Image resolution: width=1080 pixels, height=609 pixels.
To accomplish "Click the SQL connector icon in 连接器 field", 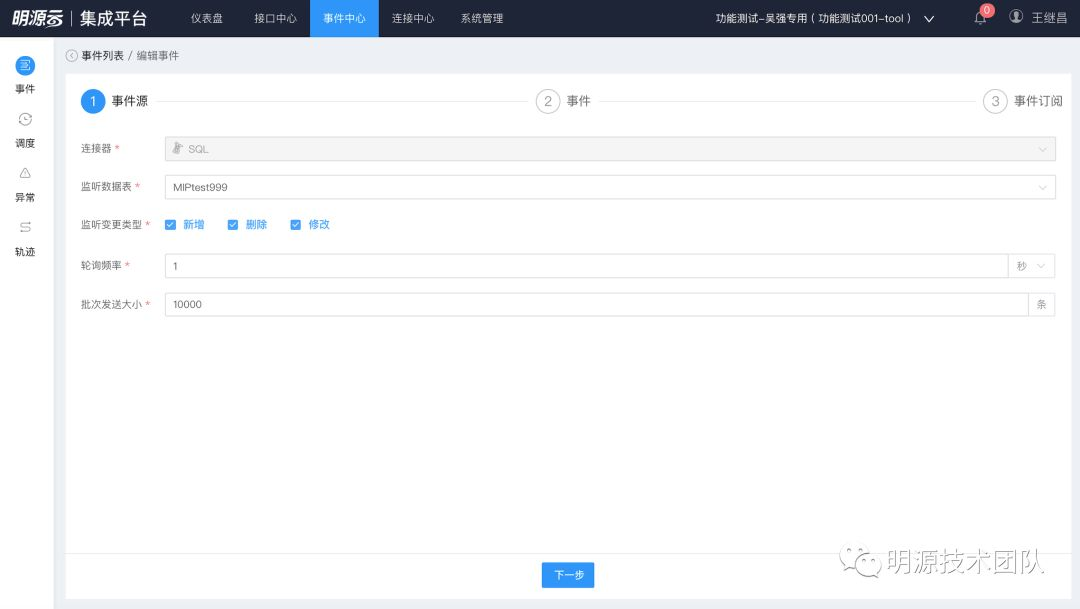I will pyautogui.click(x=178, y=148).
